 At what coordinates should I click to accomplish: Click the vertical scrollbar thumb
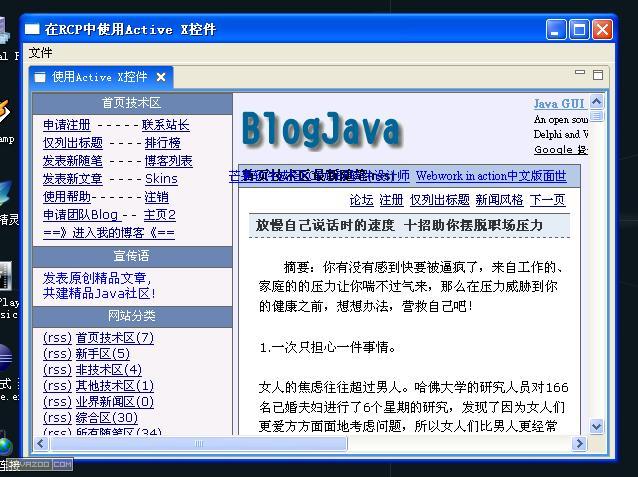pos(596,116)
